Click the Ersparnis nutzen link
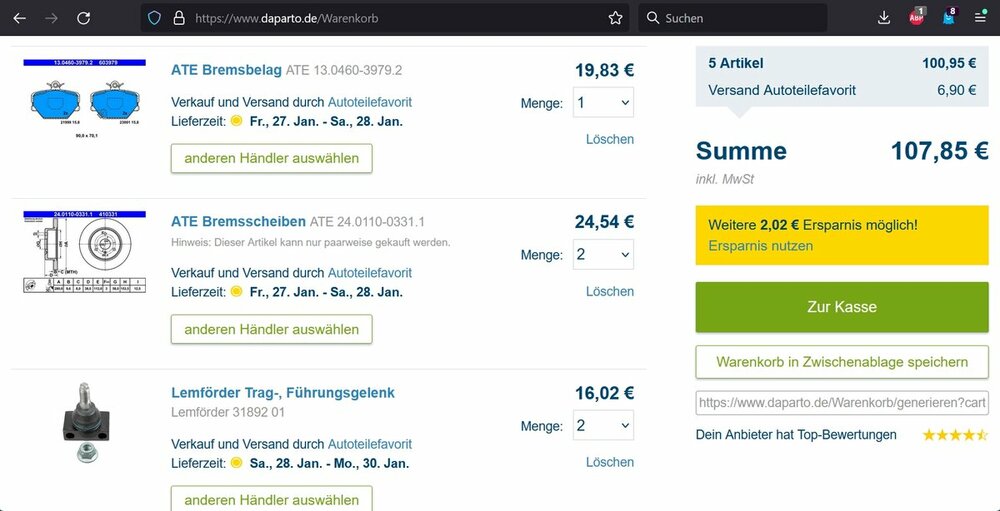The height and width of the screenshot is (511, 1000). pos(760,245)
